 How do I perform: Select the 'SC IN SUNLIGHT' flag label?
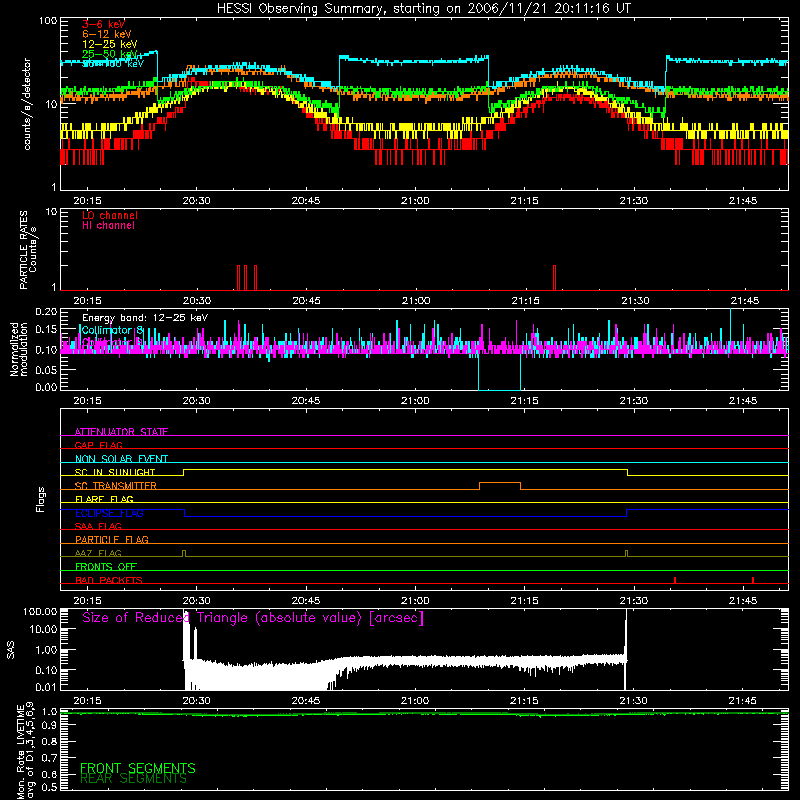[115, 472]
